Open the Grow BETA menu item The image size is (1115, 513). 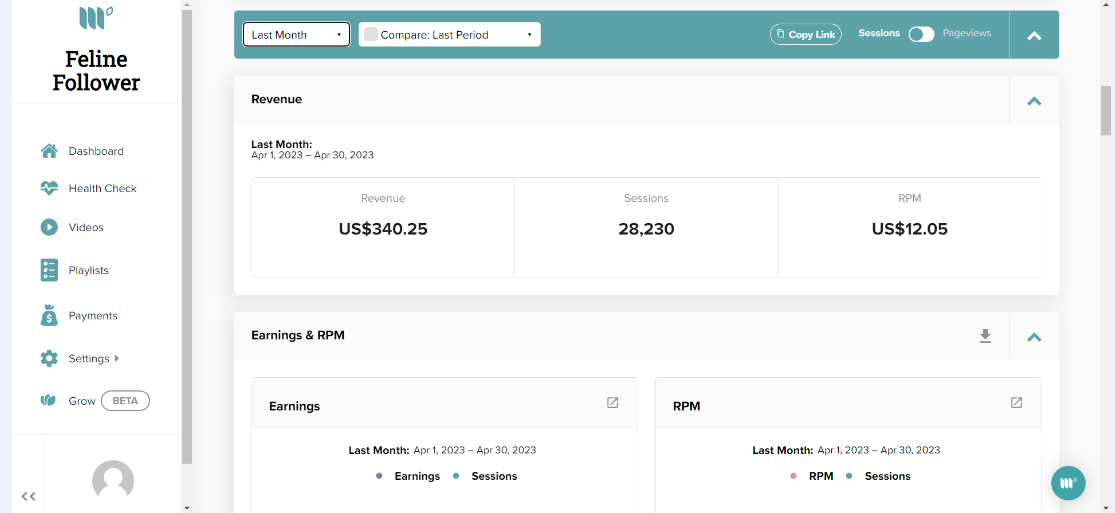click(95, 401)
